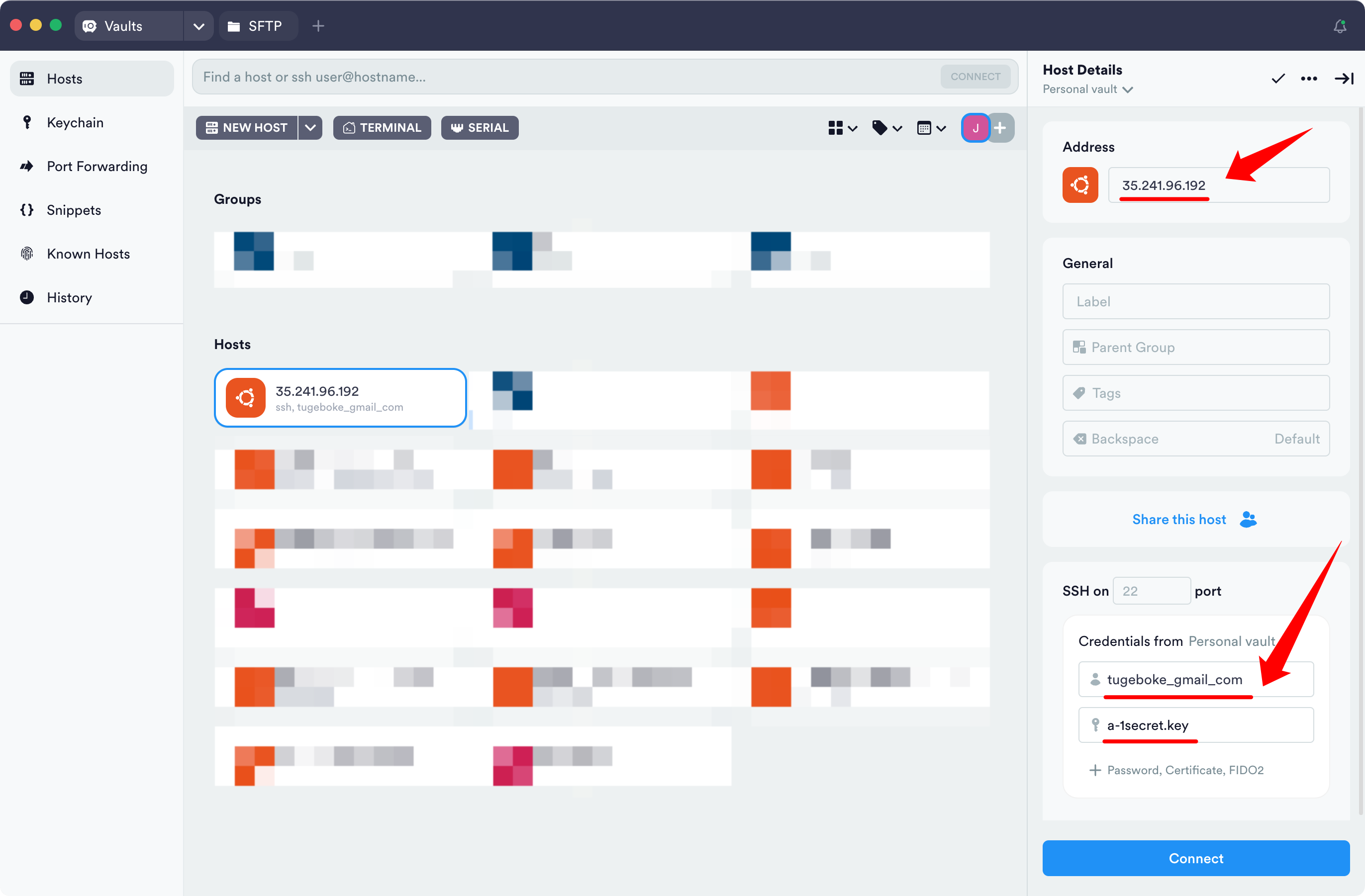Edit the SSH port 22 field

pos(1151,591)
